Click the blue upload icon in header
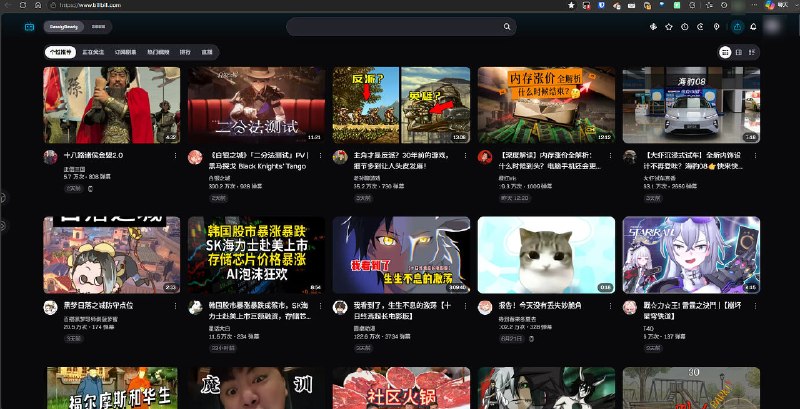The width and height of the screenshot is (800, 409). [737, 27]
